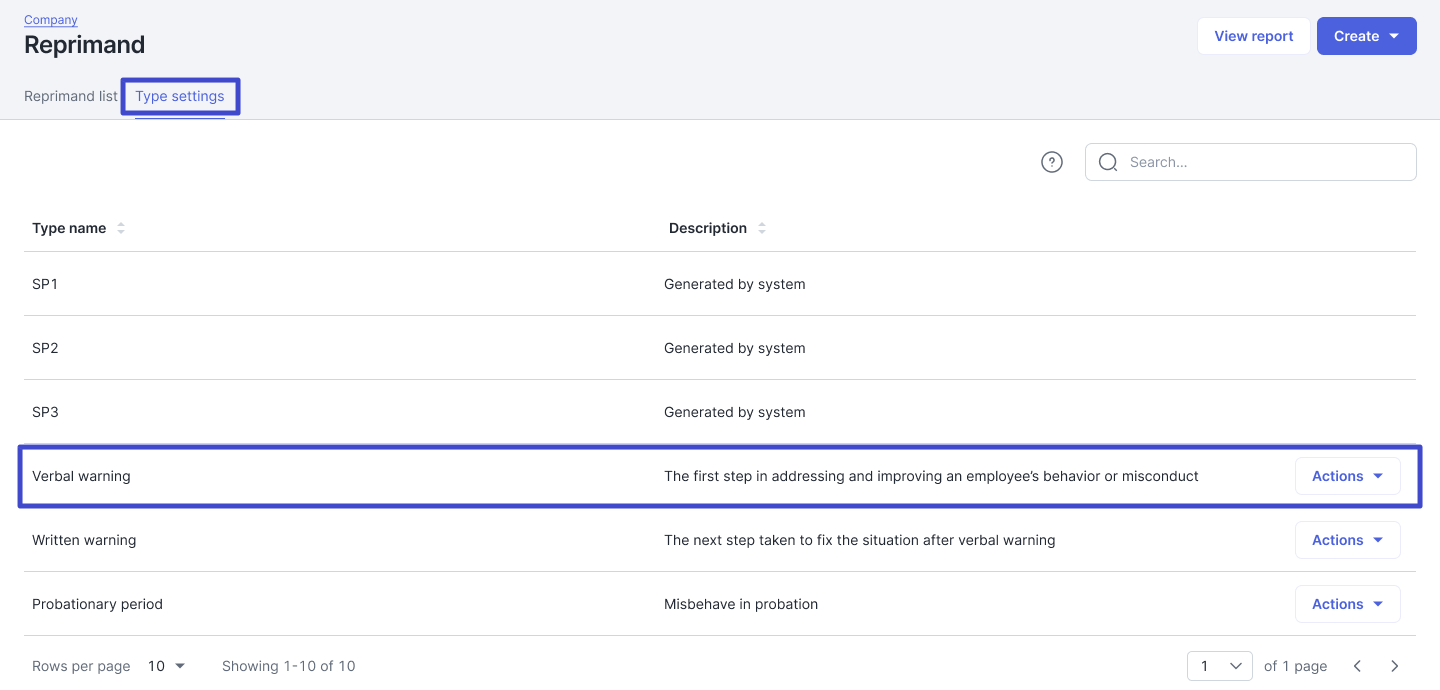Change rows per page dropdown
Viewport: 1440px width, 690px height.
pos(167,666)
